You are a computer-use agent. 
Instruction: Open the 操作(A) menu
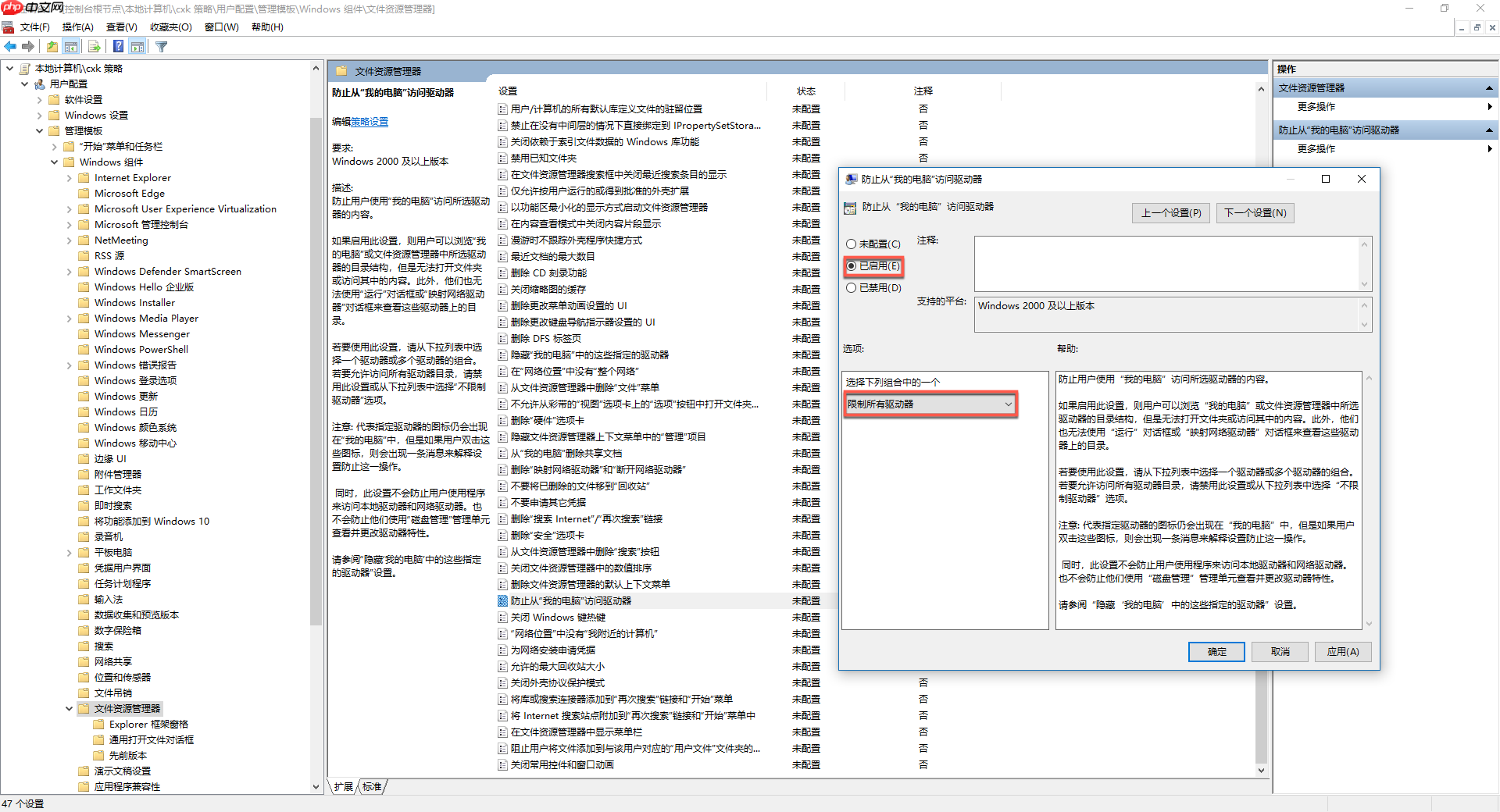click(77, 27)
